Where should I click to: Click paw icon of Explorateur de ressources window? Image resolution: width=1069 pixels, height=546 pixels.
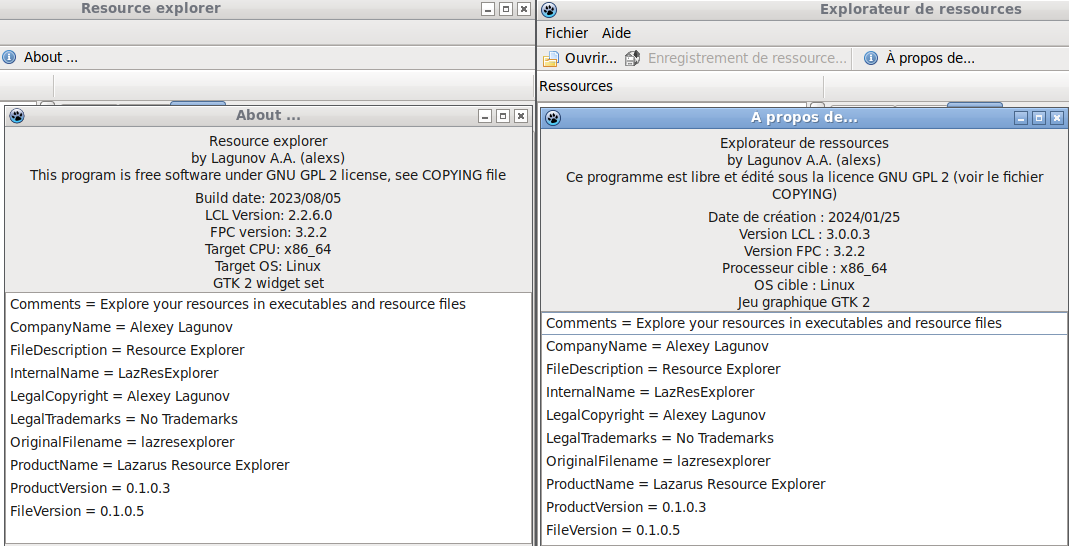coord(549,10)
